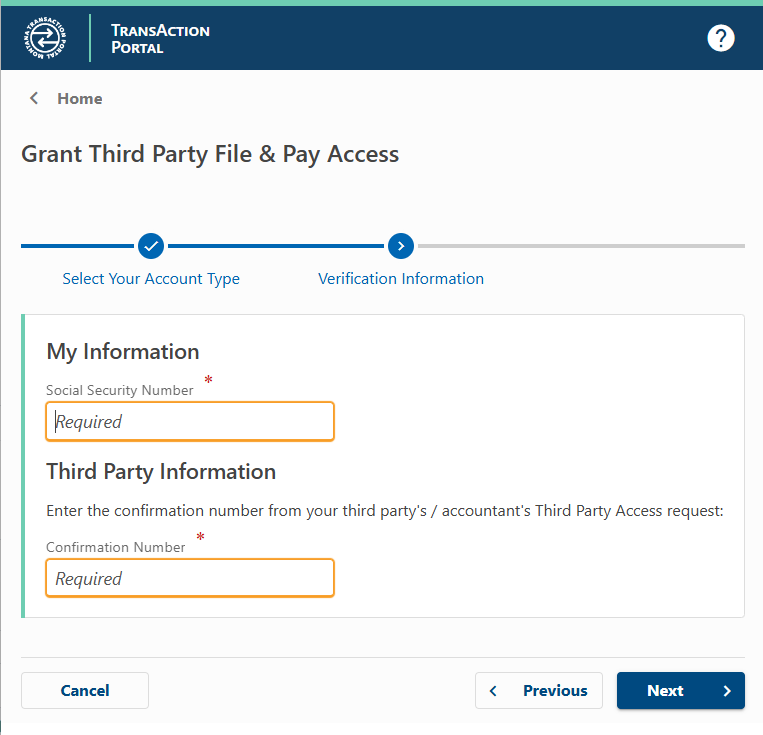
Task: Click the right chevron on Next button
Action: (727, 691)
